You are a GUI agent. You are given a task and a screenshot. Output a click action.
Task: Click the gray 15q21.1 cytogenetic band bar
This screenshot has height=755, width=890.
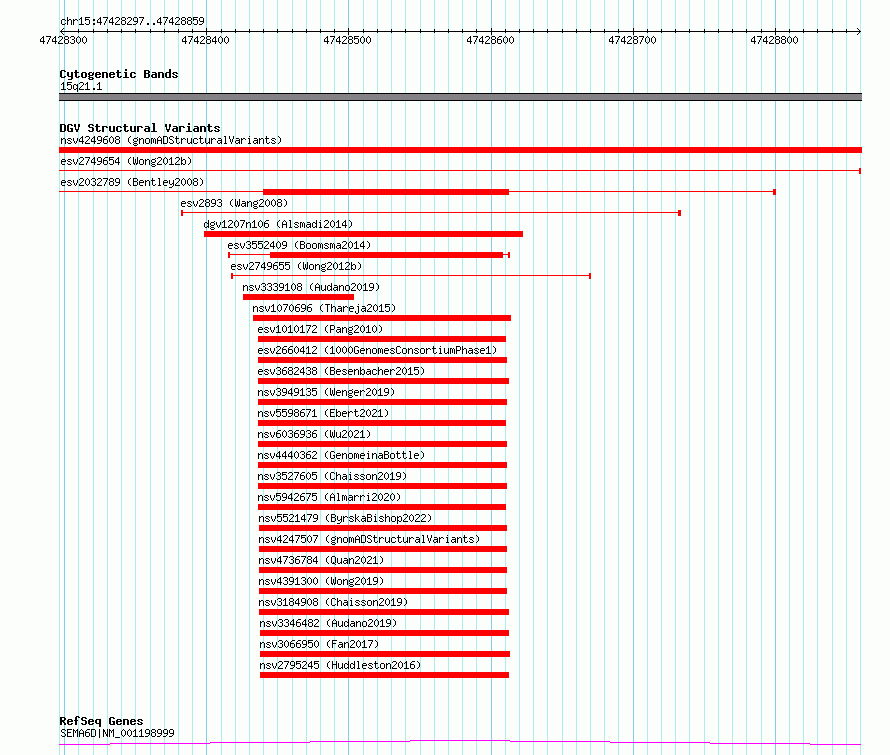pyautogui.click(x=460, y=97)
